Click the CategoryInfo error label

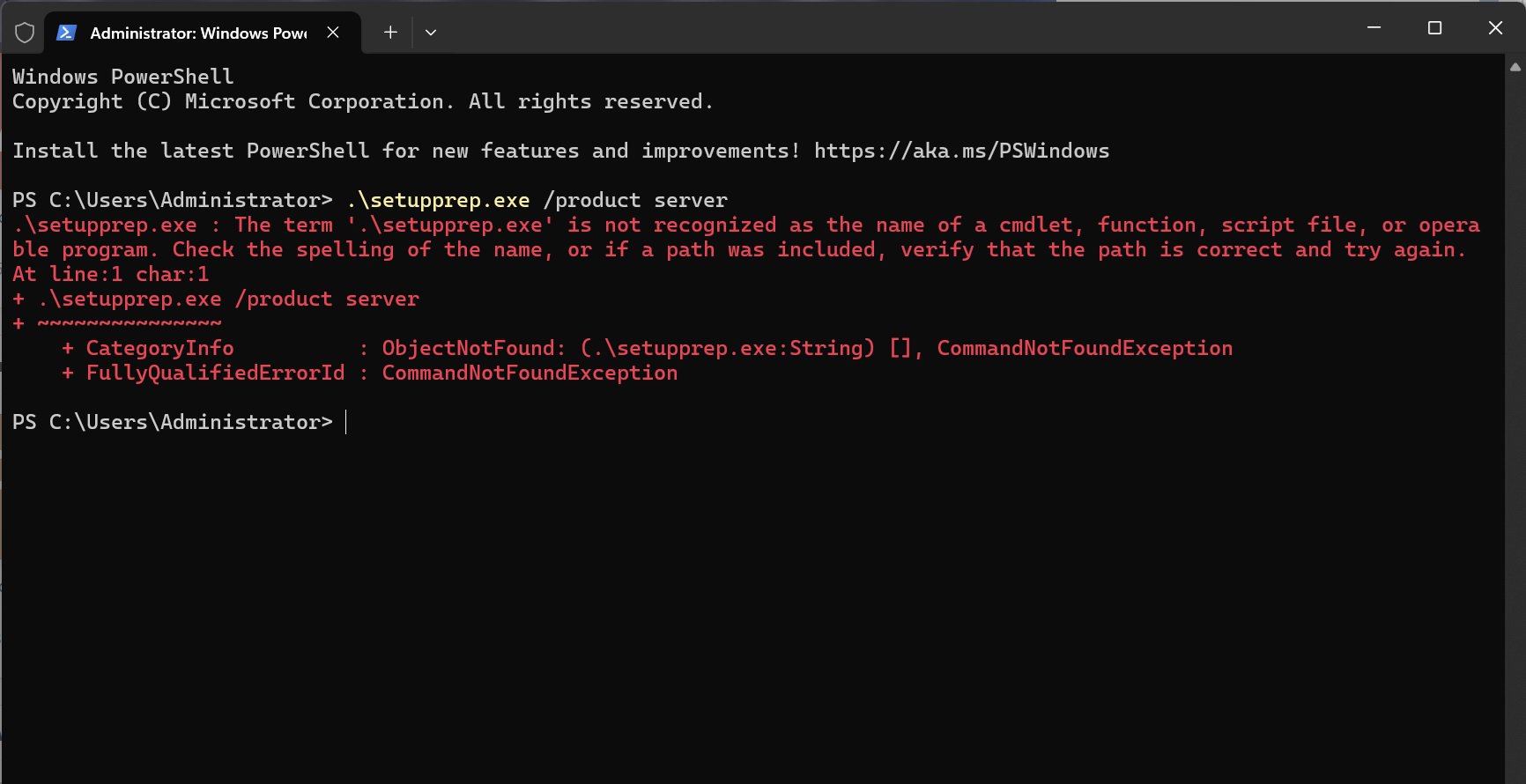pos(159,348)
